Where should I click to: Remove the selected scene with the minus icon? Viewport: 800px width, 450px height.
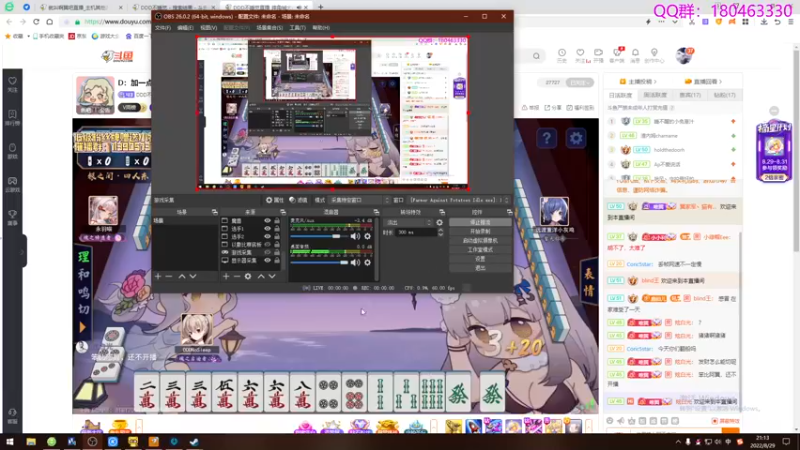pos(169,276)
